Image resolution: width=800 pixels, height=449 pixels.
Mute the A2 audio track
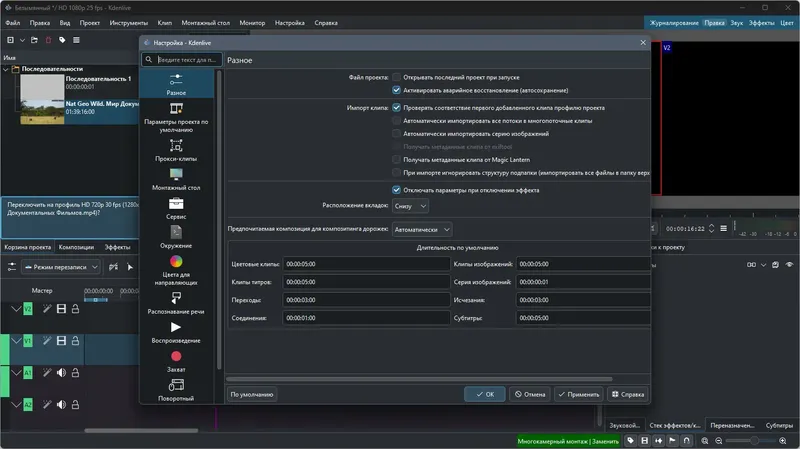(61, 405)
